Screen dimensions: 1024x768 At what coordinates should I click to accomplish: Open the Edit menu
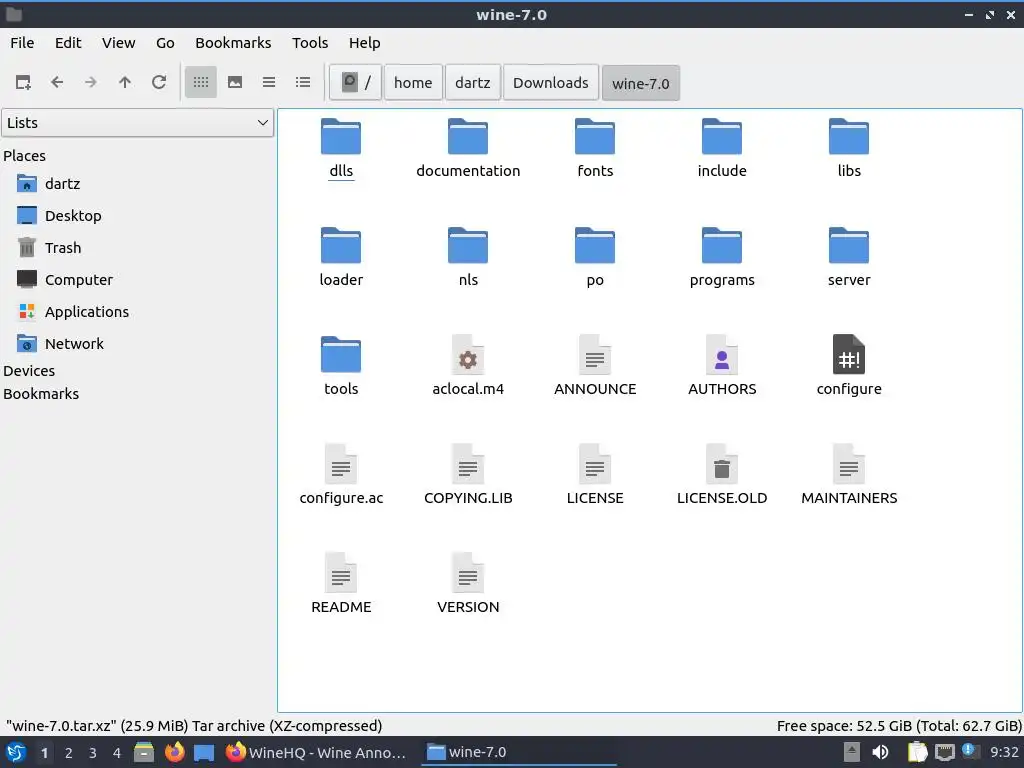coord(68,43)
